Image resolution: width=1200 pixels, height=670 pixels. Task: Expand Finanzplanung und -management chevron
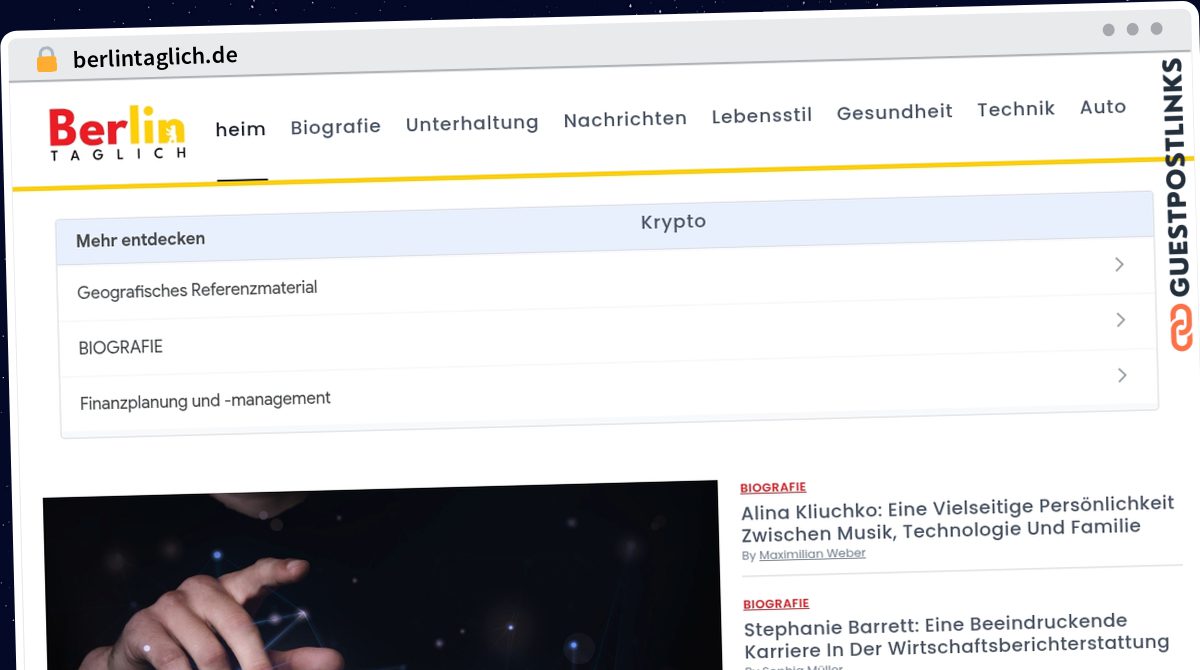[x=1122, y=375]
